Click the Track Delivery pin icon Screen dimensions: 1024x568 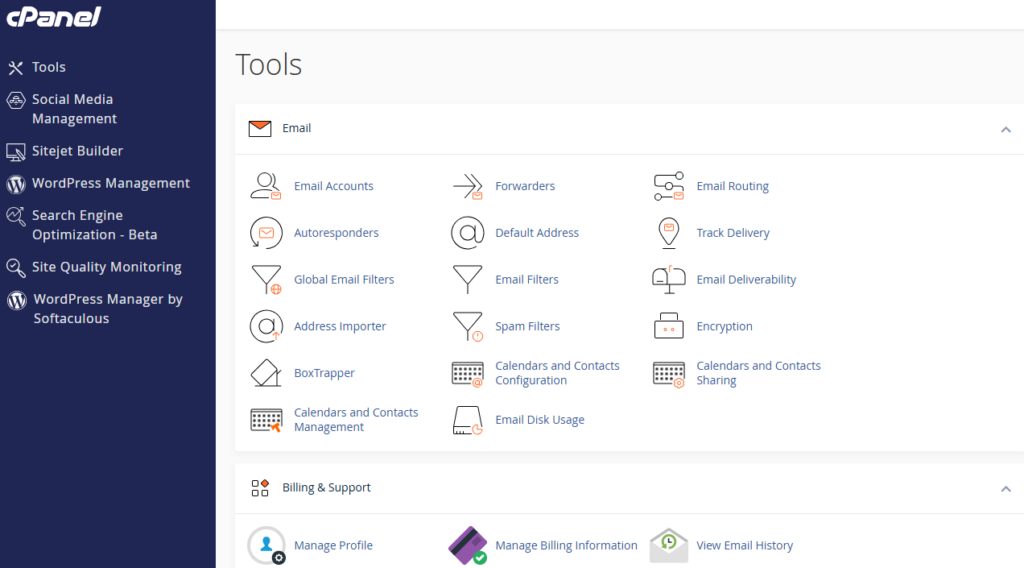pos(669,233)
